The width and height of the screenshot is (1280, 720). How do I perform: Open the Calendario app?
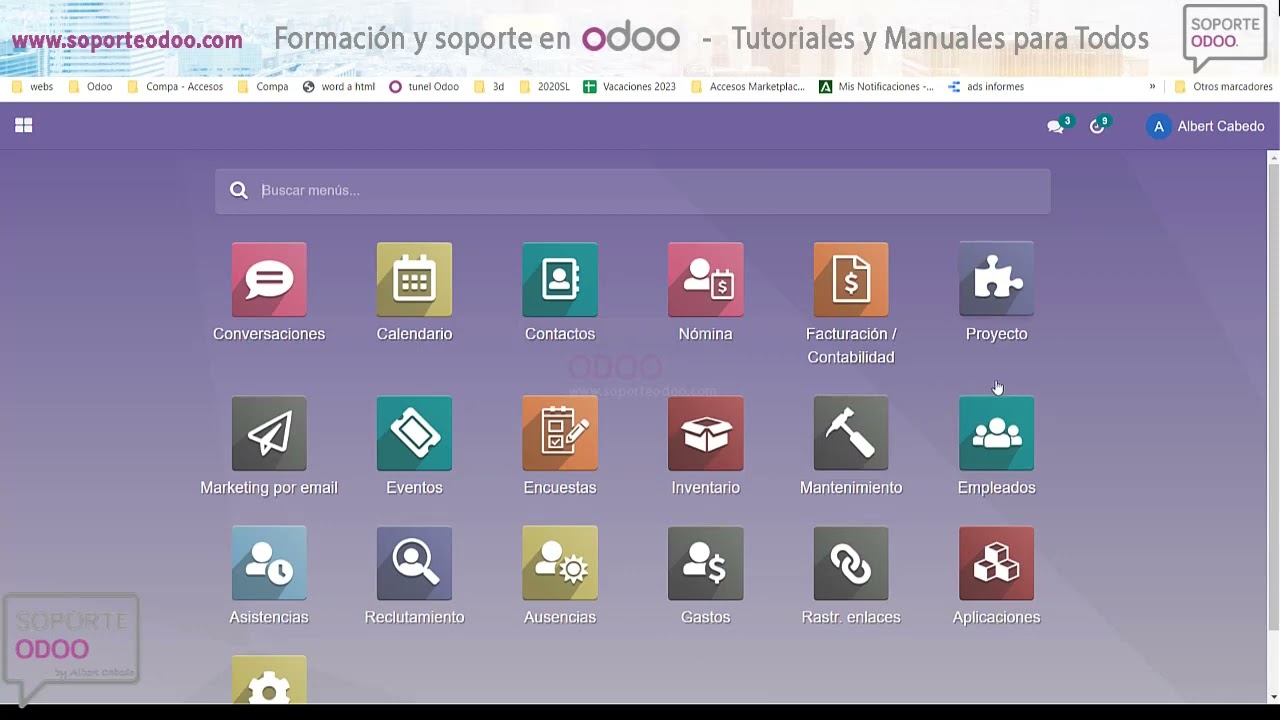click(414, 280)
